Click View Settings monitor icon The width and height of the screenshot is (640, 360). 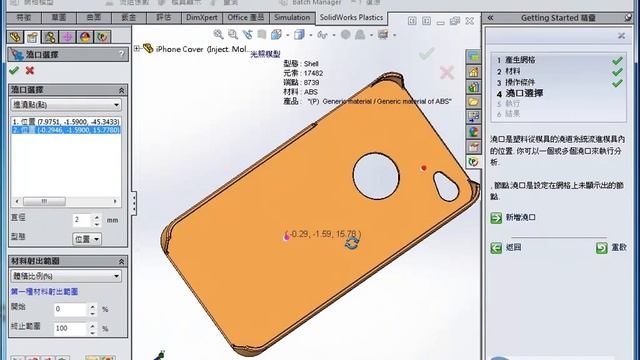coord(383,35)
